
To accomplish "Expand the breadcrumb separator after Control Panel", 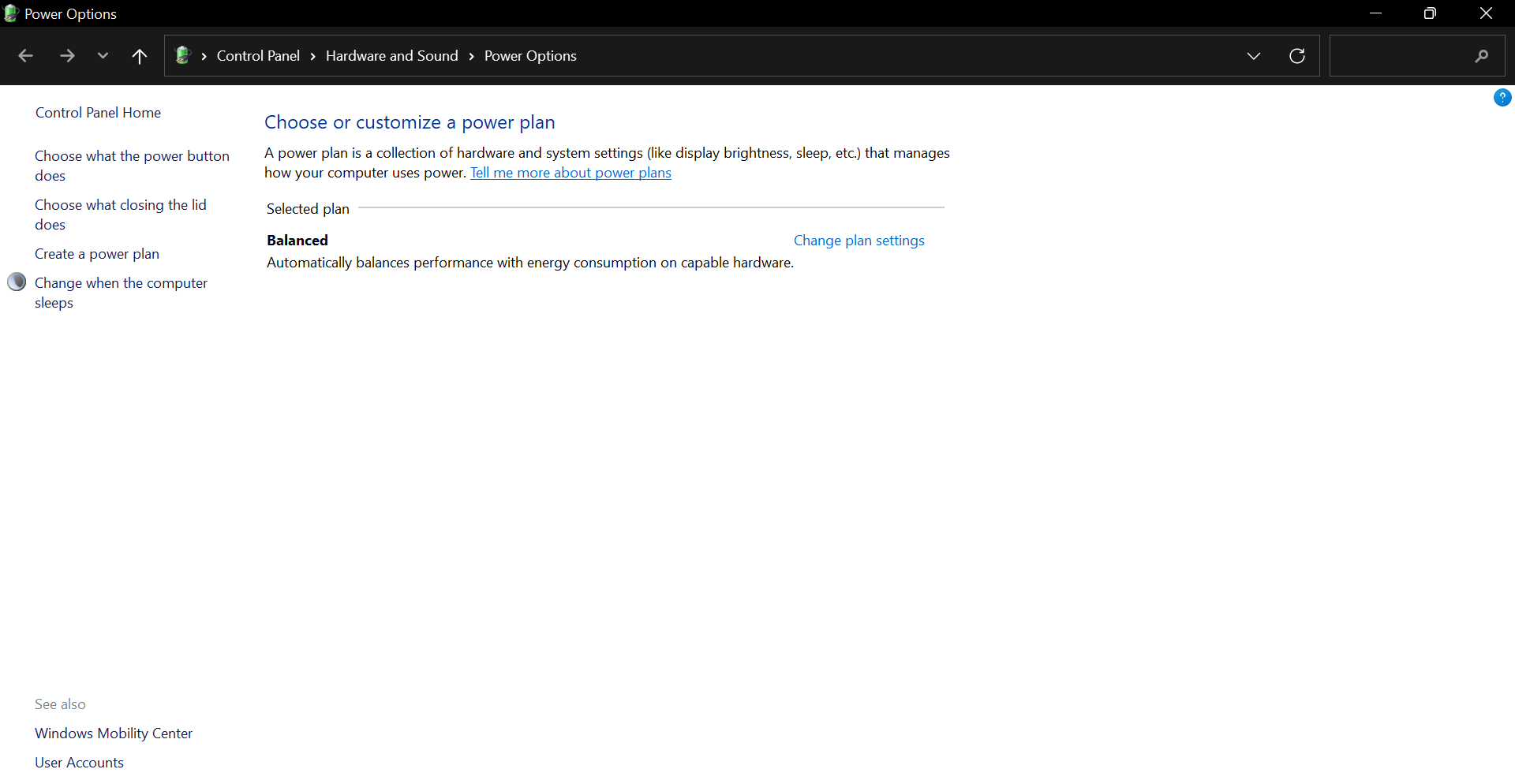I will coord(312,56).
